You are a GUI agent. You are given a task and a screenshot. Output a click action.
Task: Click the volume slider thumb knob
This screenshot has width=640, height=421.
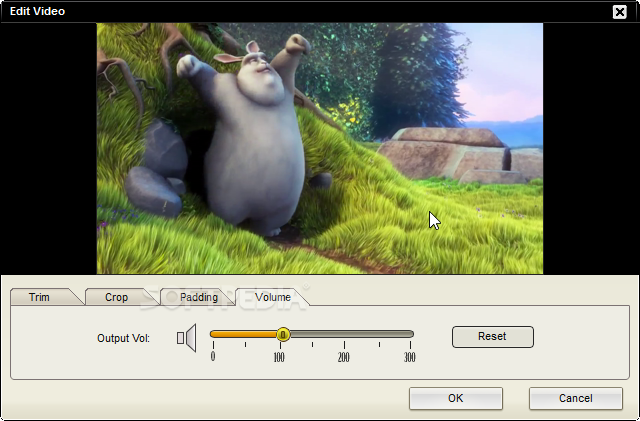(283, 334)
